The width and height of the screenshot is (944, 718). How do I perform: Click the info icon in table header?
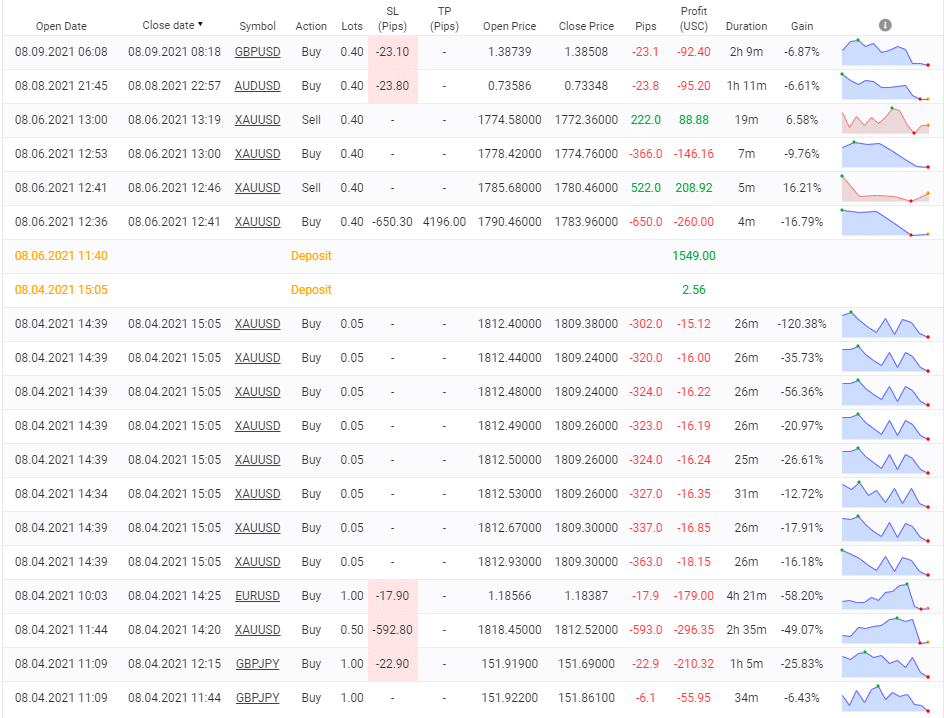pos(885,25)
